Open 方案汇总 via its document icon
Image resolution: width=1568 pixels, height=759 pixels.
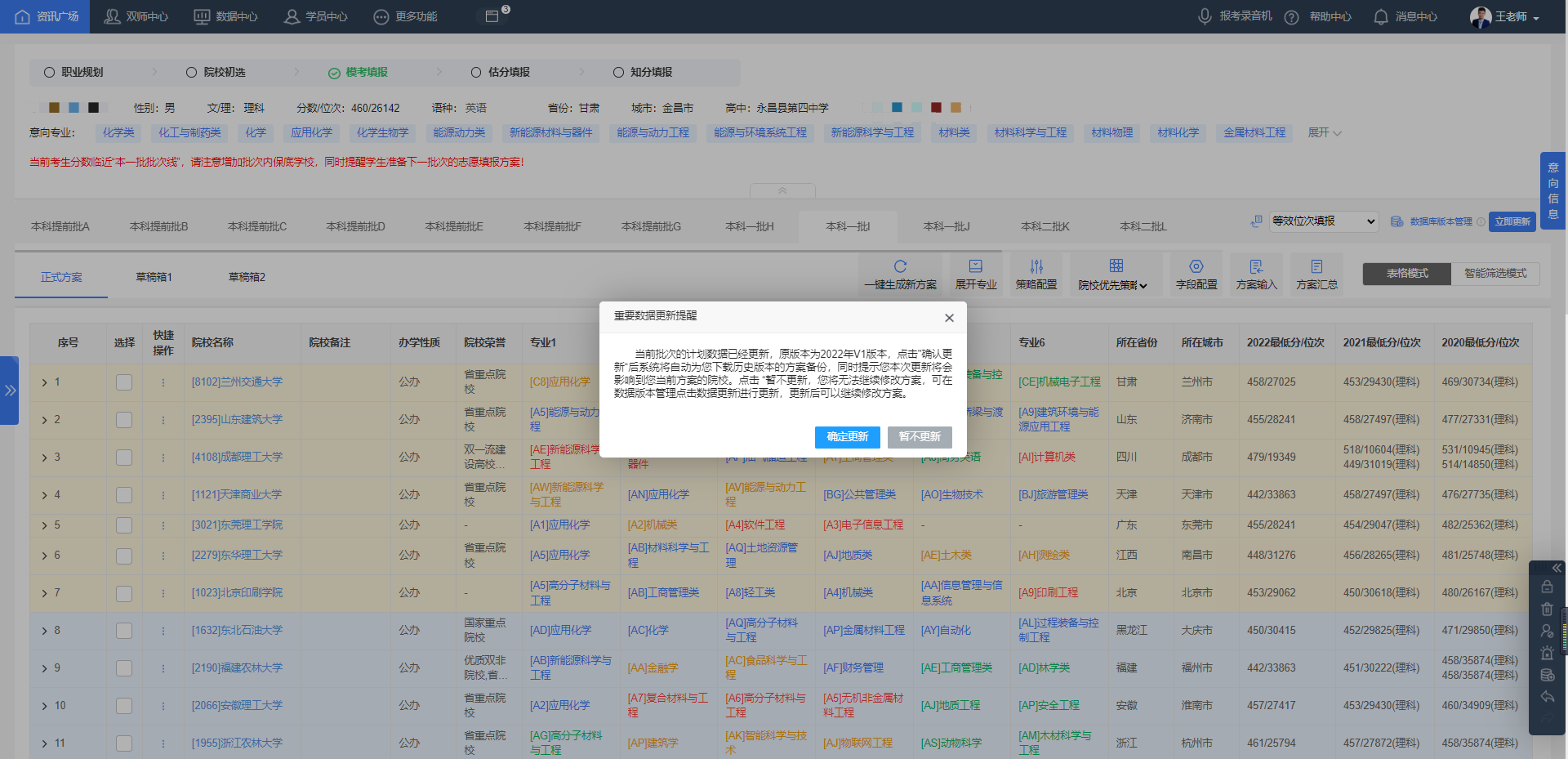tap(1316, 266)
